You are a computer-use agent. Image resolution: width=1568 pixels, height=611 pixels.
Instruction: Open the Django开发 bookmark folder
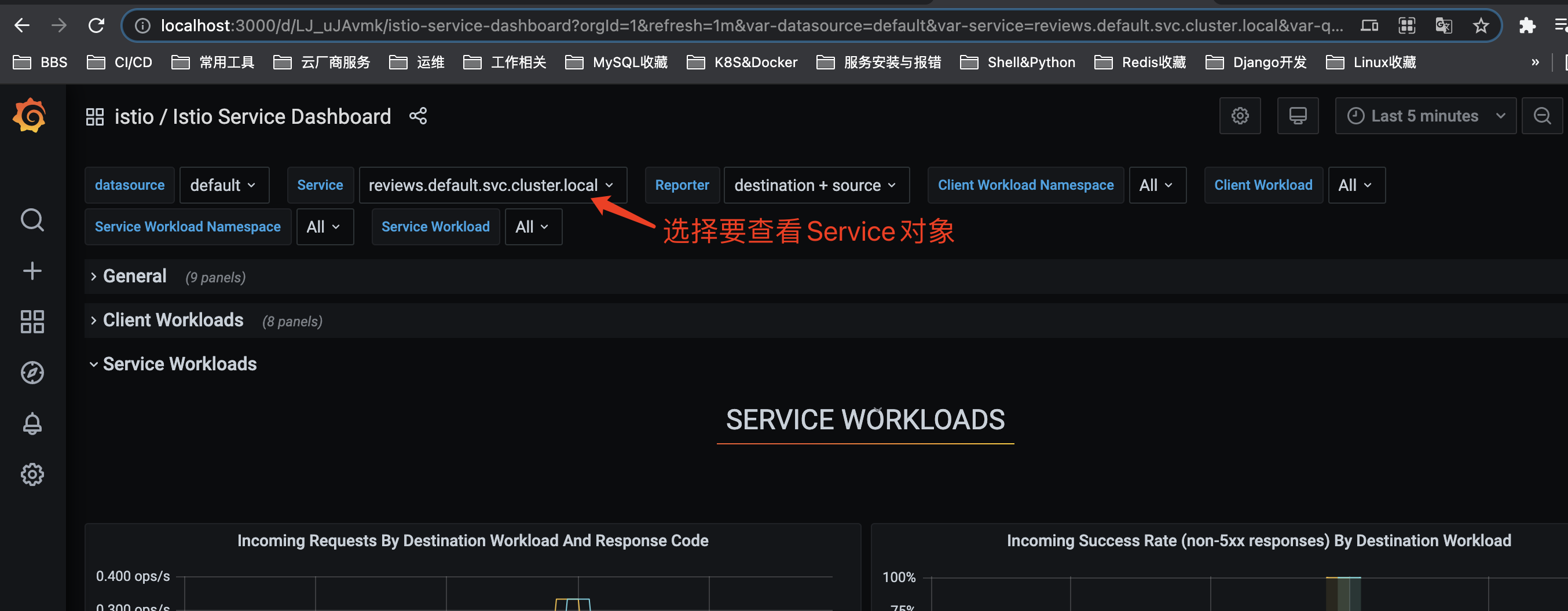coord(1256,62)
